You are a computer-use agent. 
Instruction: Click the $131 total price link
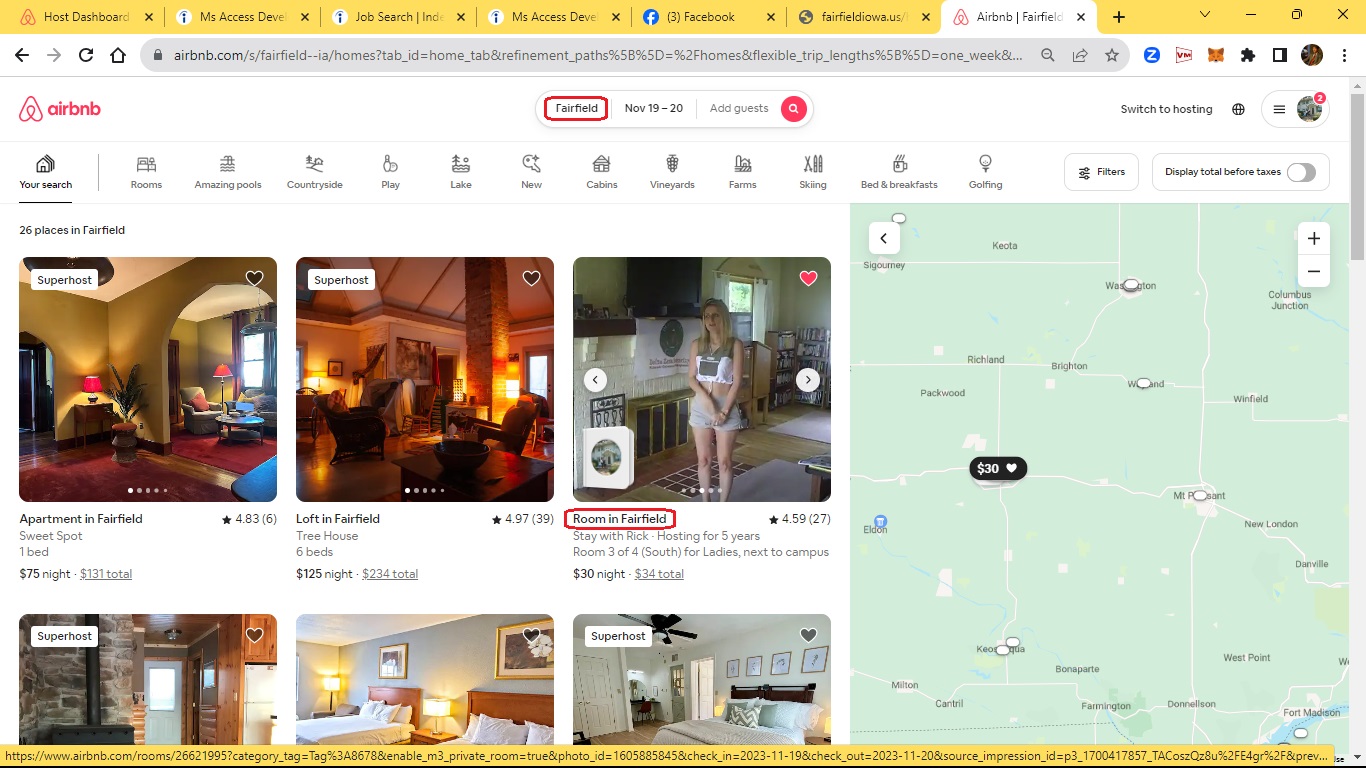(106, 574)
